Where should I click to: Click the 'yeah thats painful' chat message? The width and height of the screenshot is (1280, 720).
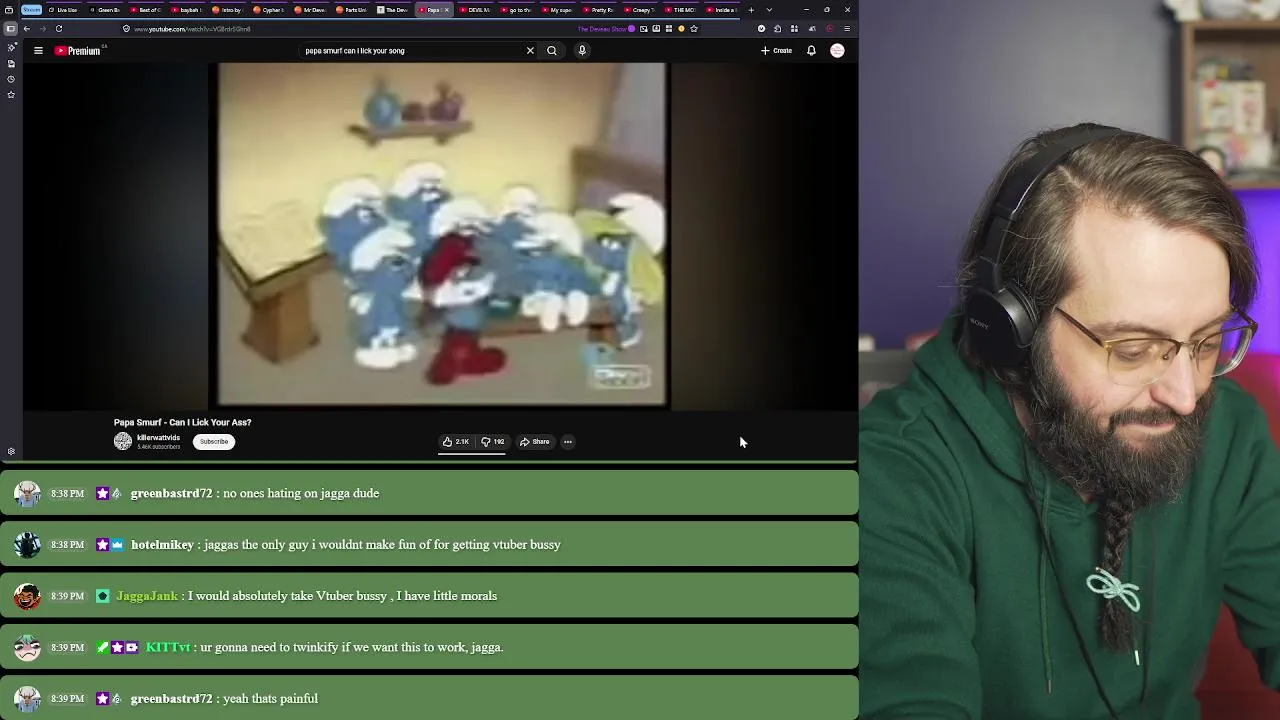270,699
